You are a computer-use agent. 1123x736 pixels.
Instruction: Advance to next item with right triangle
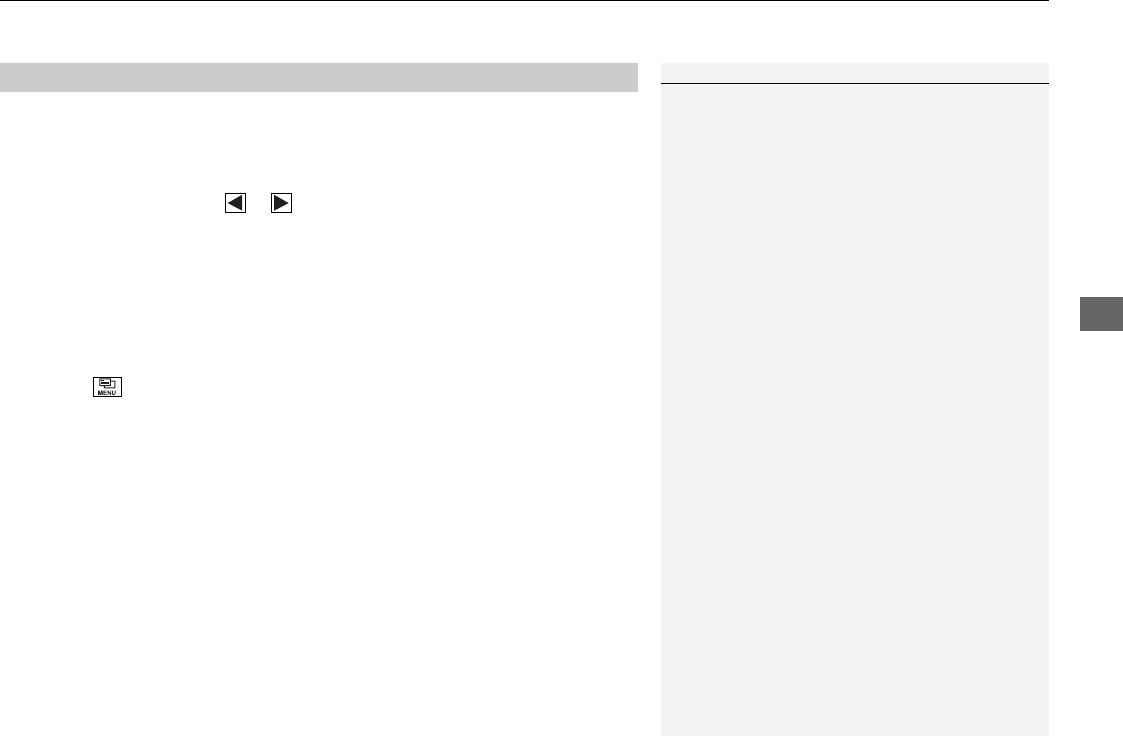click(x=281, y=203)
